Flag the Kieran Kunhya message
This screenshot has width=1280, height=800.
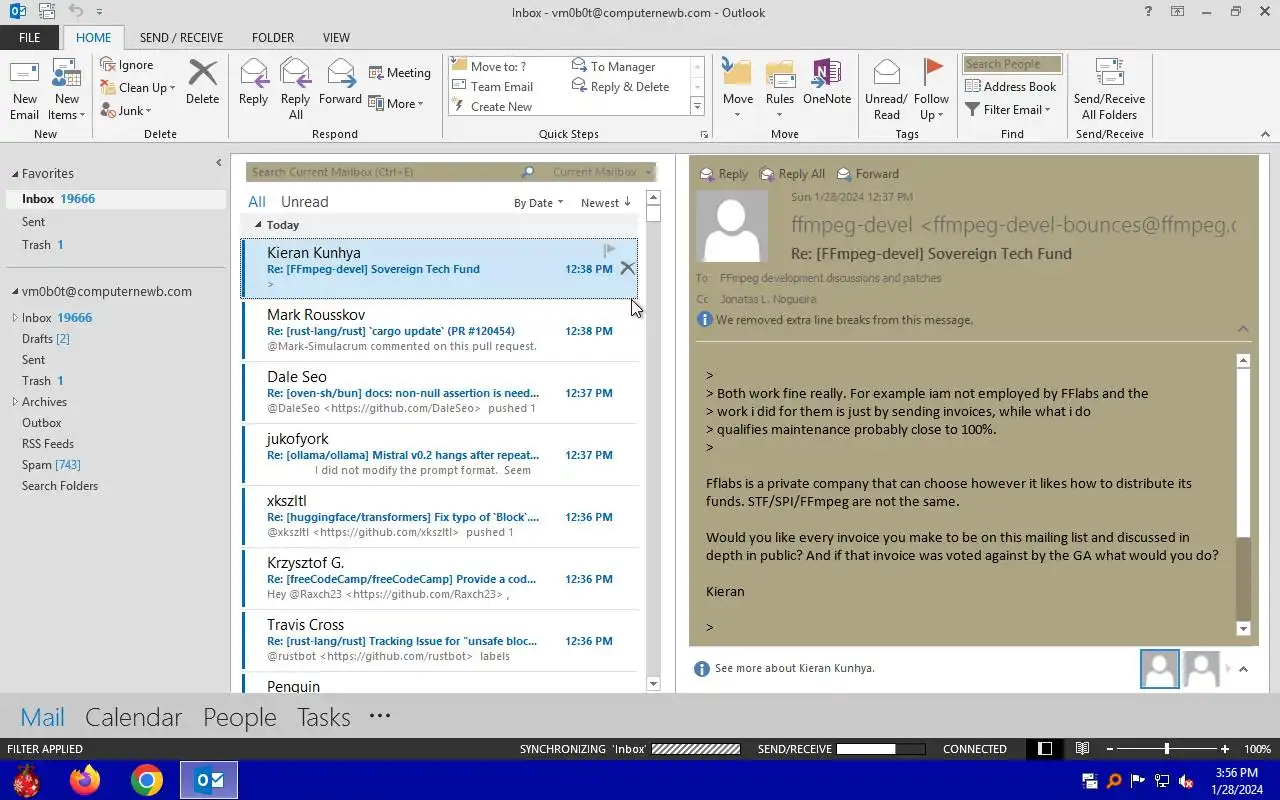coord(609,250)
